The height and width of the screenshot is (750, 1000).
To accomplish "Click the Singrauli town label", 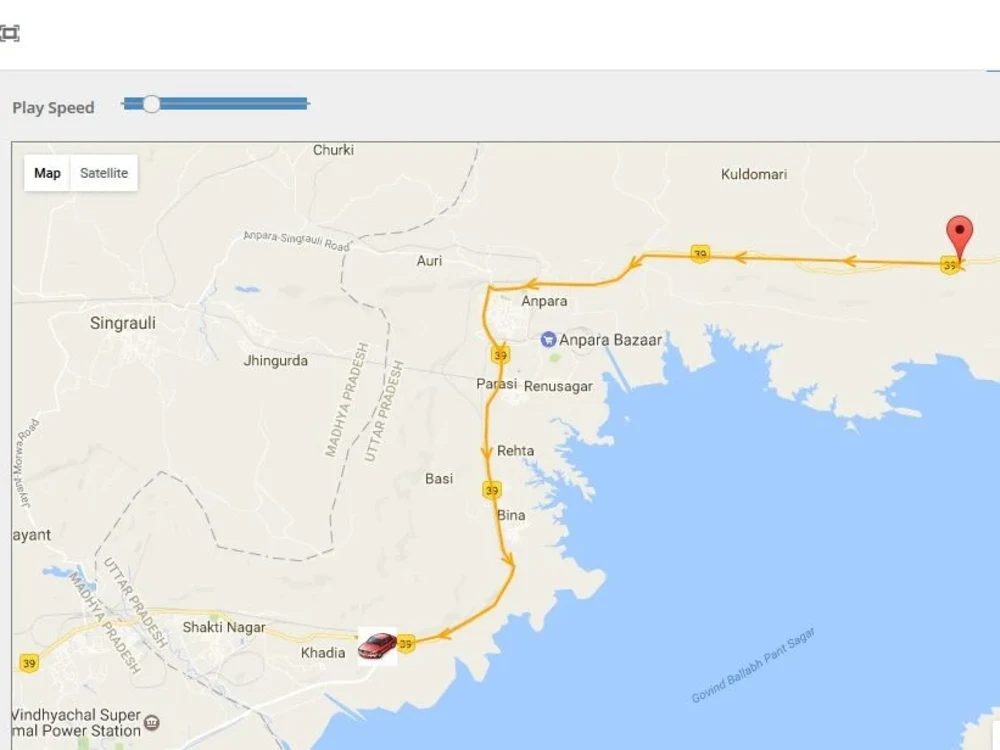I will [122, 323].
